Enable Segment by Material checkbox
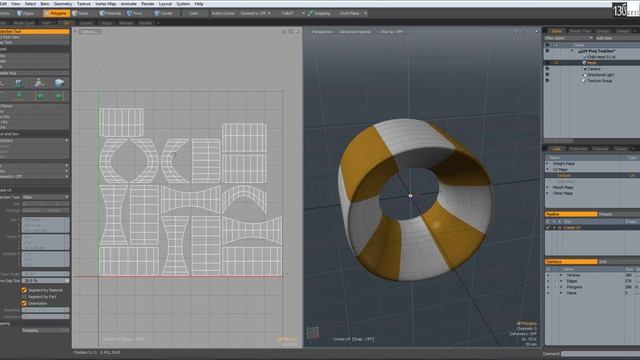 24,290
